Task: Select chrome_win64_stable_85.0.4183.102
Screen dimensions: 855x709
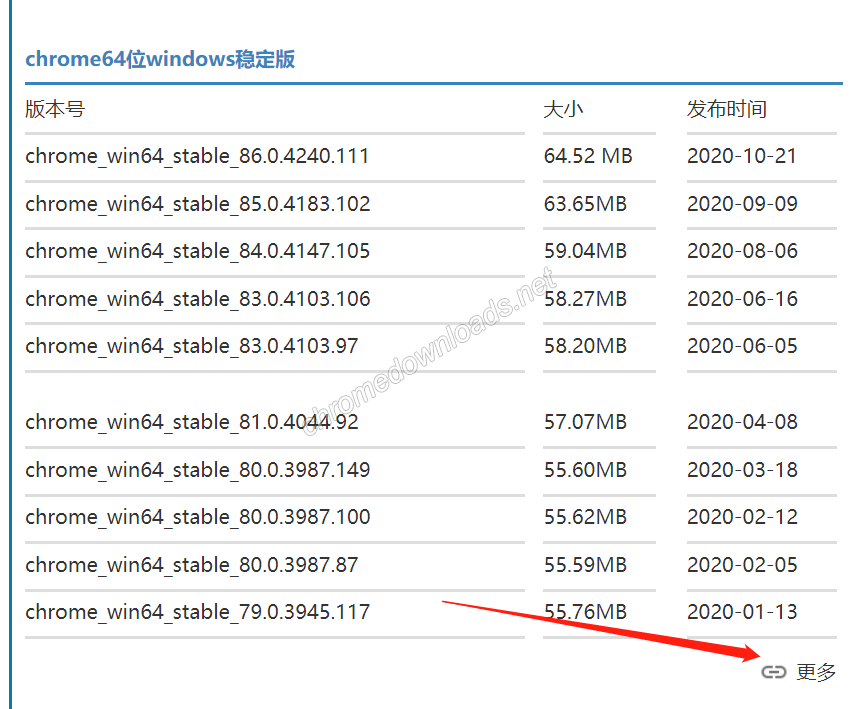Action: click(x=198, y=204)
